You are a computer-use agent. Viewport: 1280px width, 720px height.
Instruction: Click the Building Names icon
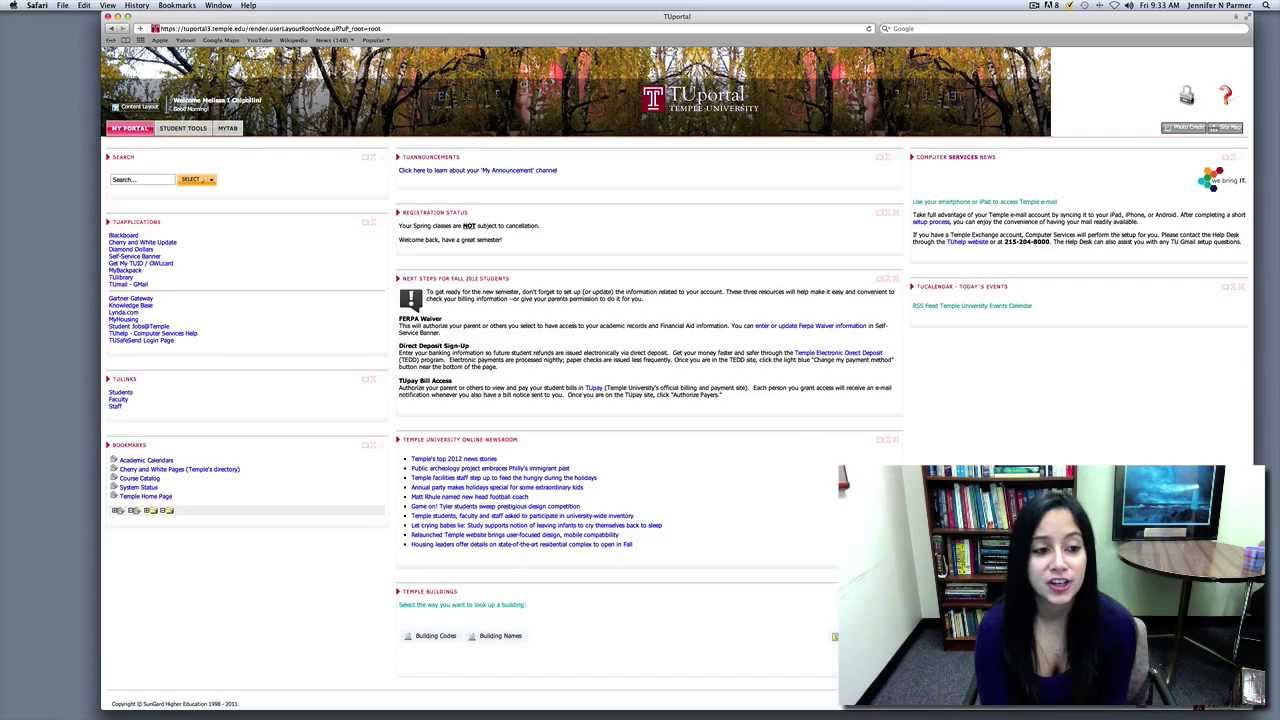click(471, 636)
